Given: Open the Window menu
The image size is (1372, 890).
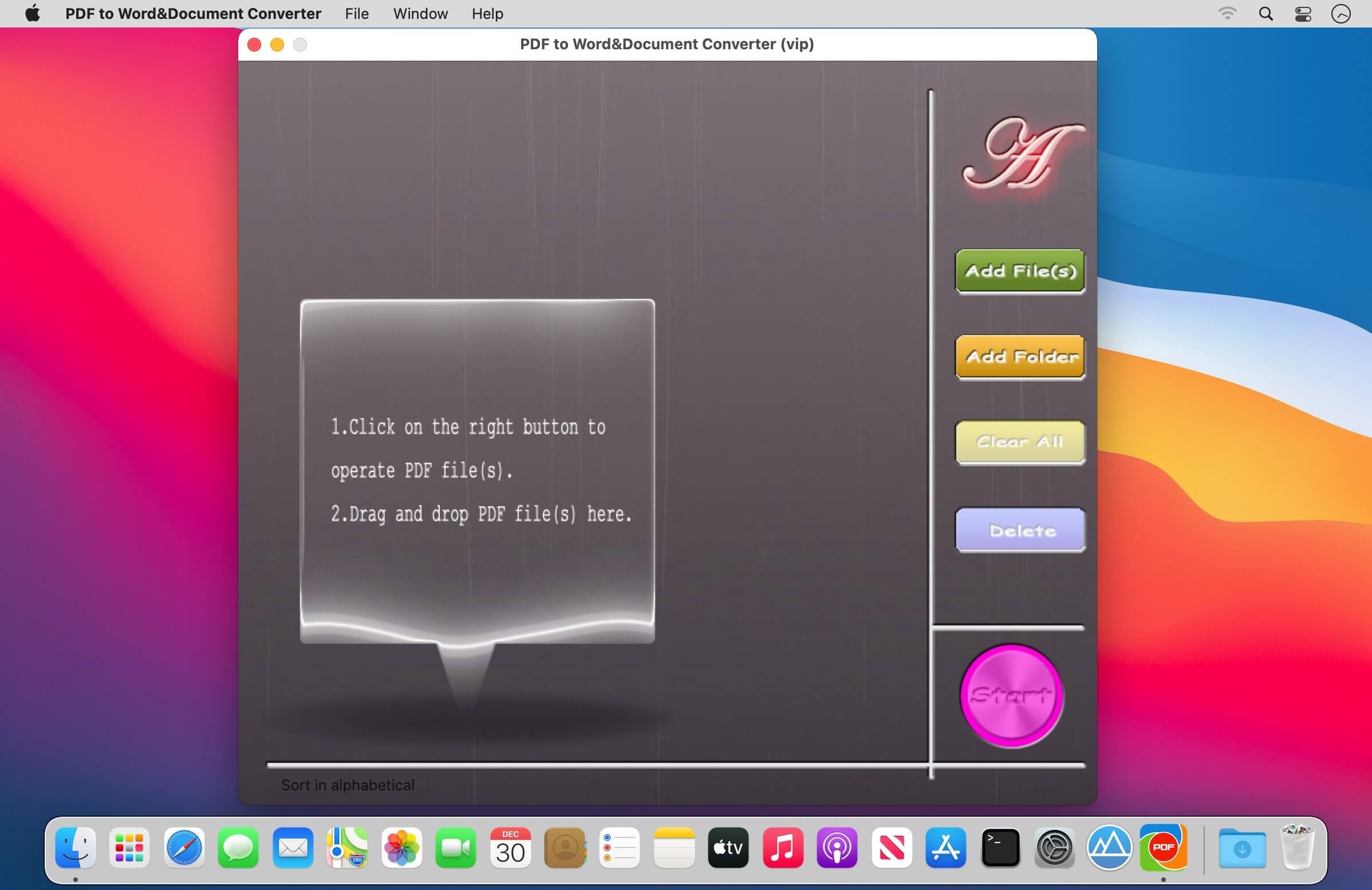Looking at the screenshot, I should pyautogui.click(x=420, y=13).
